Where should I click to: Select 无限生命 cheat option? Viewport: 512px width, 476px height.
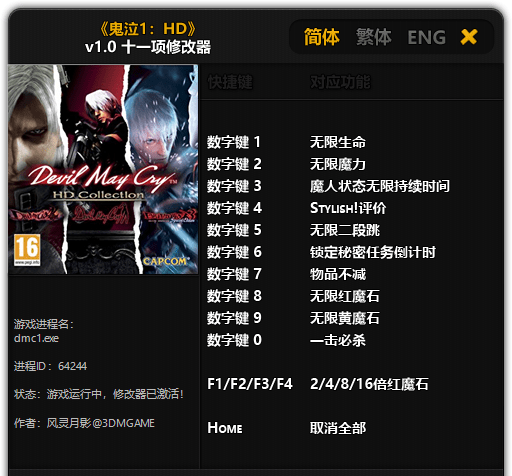click(x=338, y=142)
